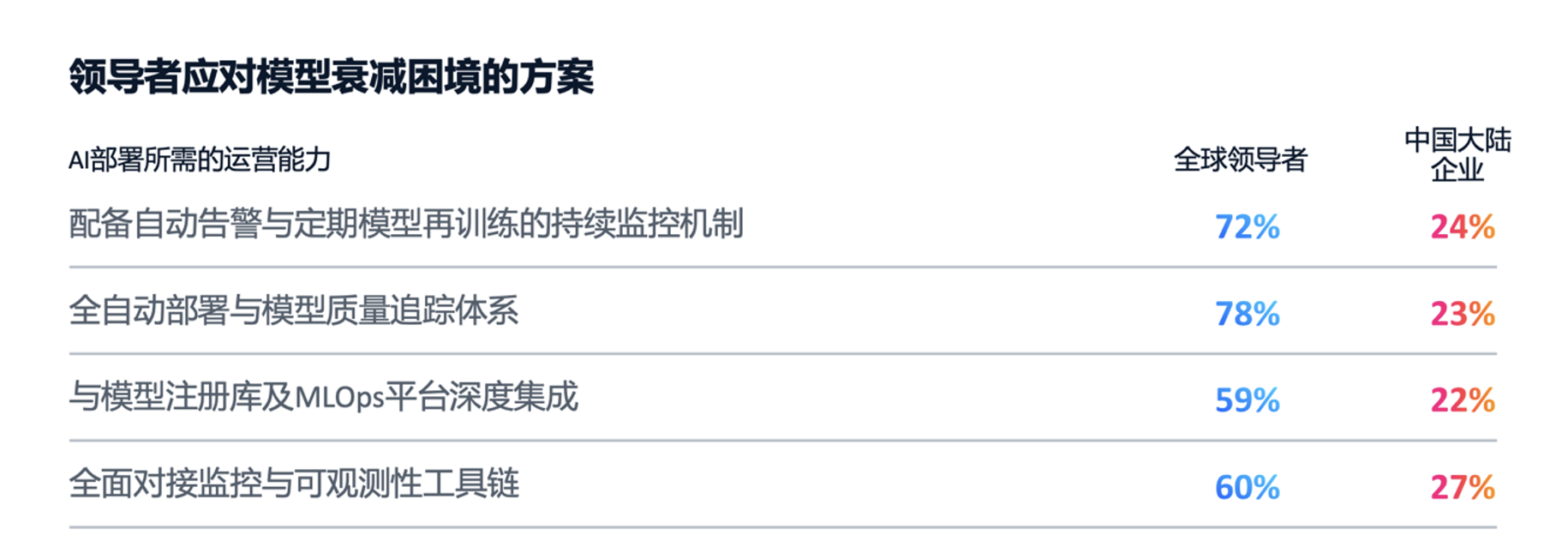Click the blue 72% value

point(1247,227)
